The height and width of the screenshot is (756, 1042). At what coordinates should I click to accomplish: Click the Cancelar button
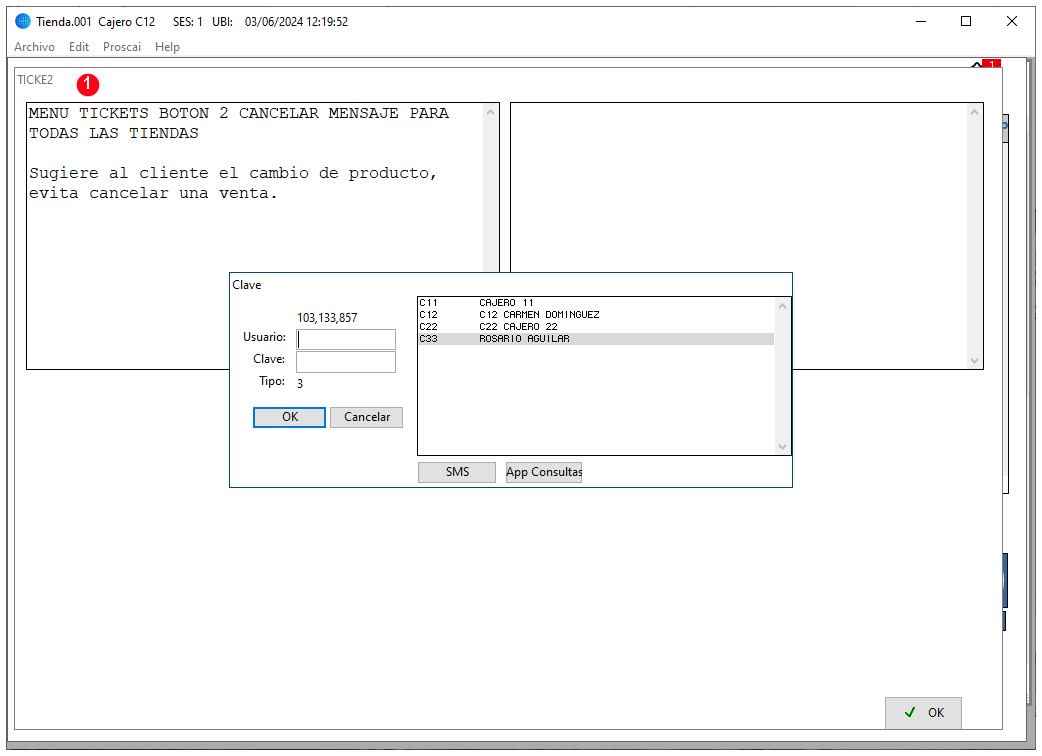coord(366,417)
